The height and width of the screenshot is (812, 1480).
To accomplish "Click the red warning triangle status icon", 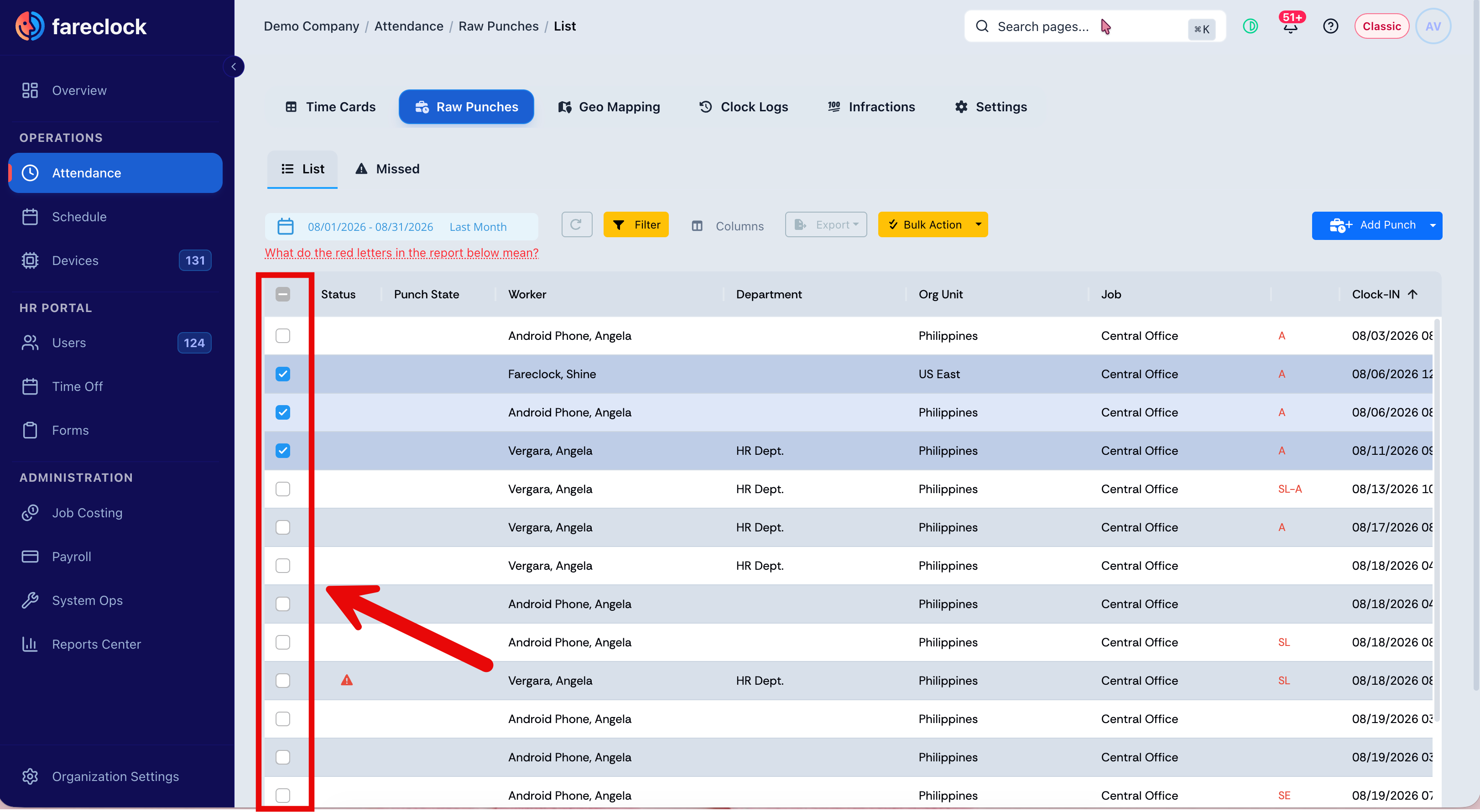I will (346, 681).
